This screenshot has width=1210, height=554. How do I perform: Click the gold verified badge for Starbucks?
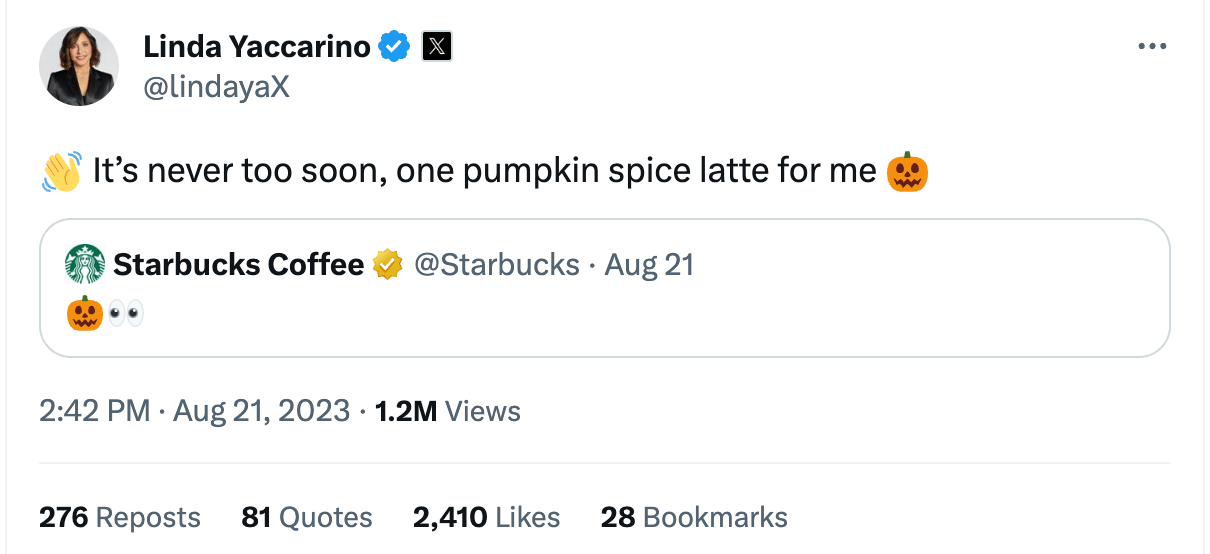(387, 264)
